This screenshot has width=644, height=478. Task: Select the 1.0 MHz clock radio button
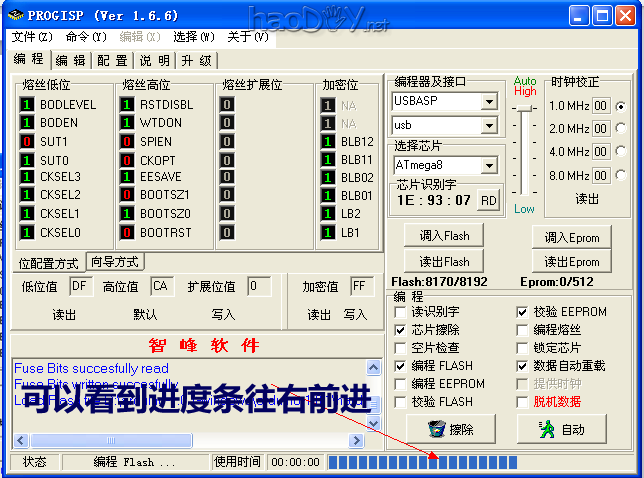[621, 106]
